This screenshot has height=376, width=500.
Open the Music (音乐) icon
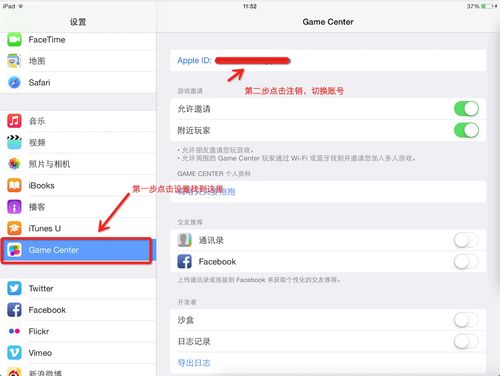14,121
